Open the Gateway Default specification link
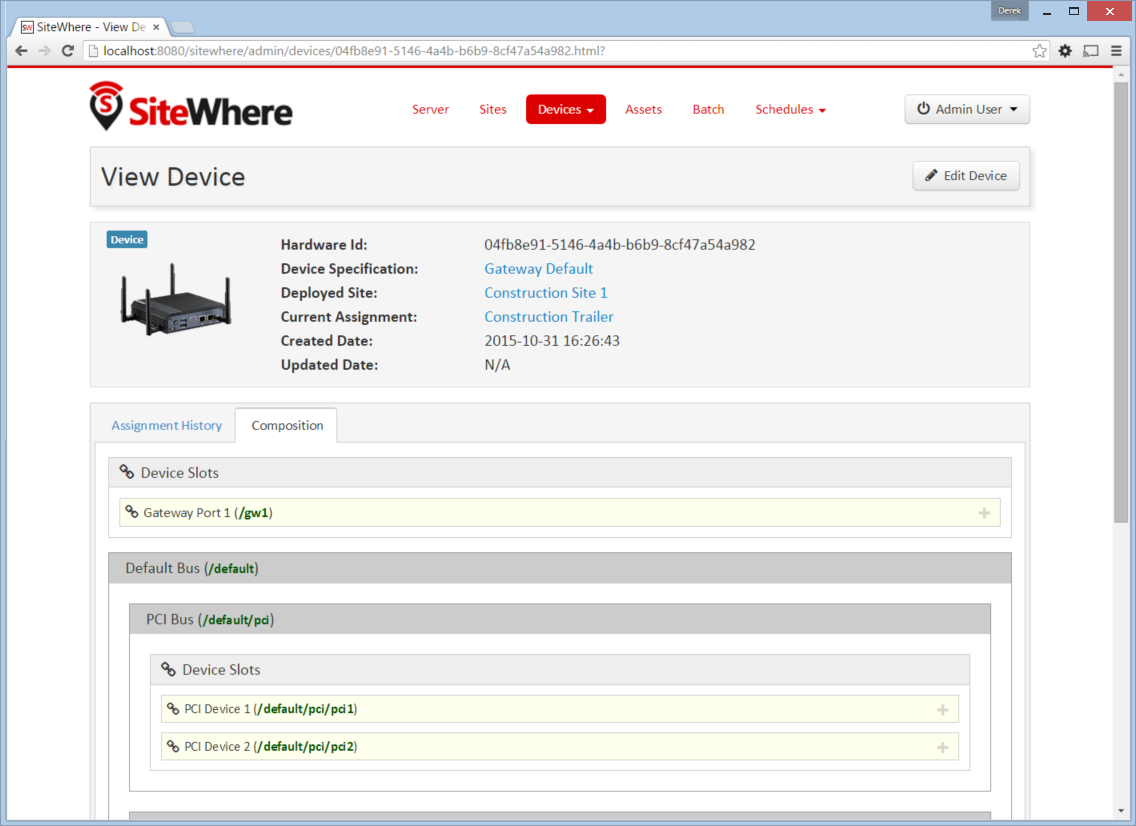Image resolution: width=1136 pixels, height=826 pixels. click(x=538, y=269)
